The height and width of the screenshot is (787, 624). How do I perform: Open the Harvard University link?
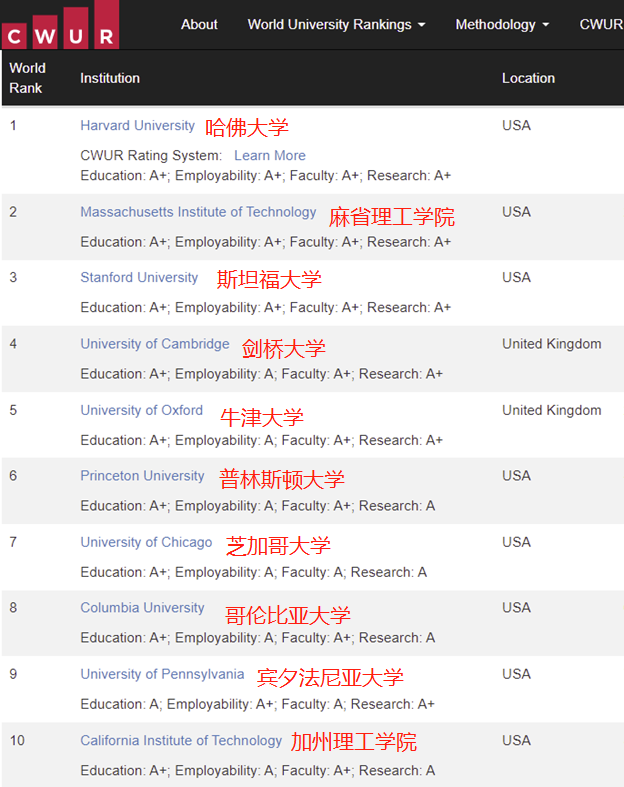138,125
